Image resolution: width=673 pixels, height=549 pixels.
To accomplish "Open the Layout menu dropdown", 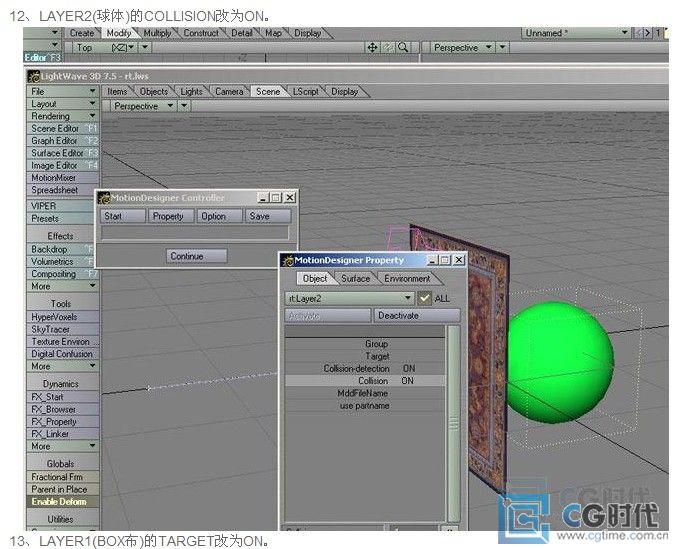I will click(63, 104).
